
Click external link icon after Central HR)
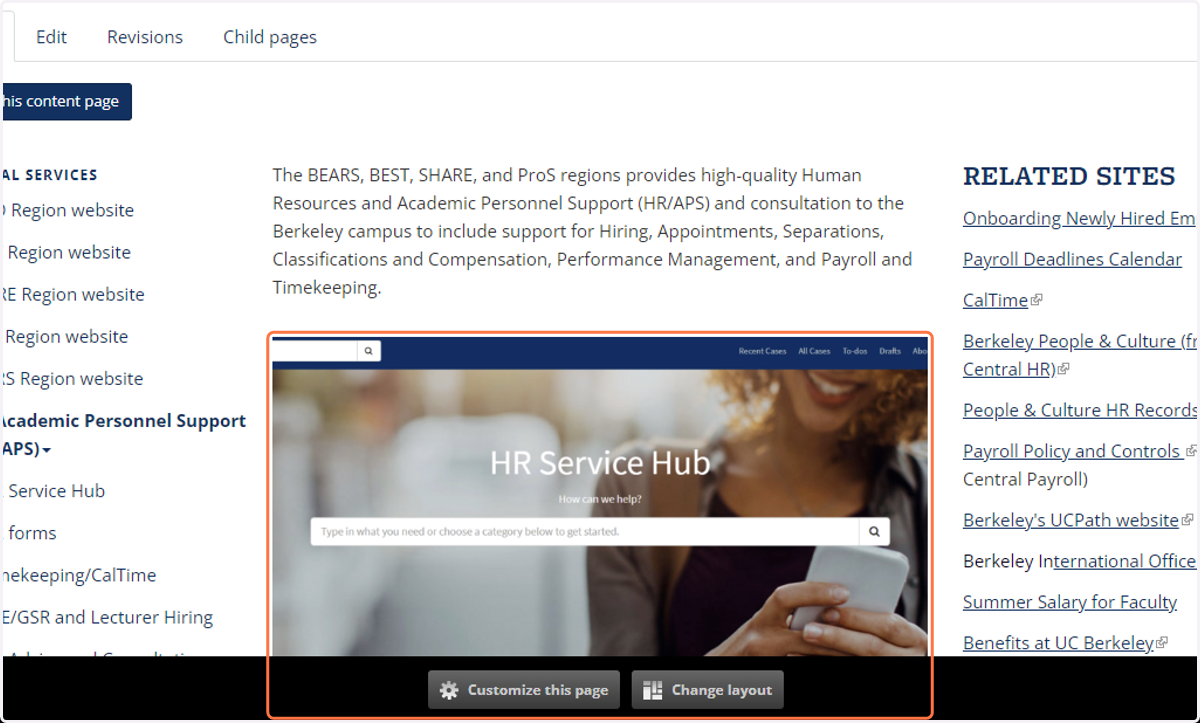pos(1063,369)
